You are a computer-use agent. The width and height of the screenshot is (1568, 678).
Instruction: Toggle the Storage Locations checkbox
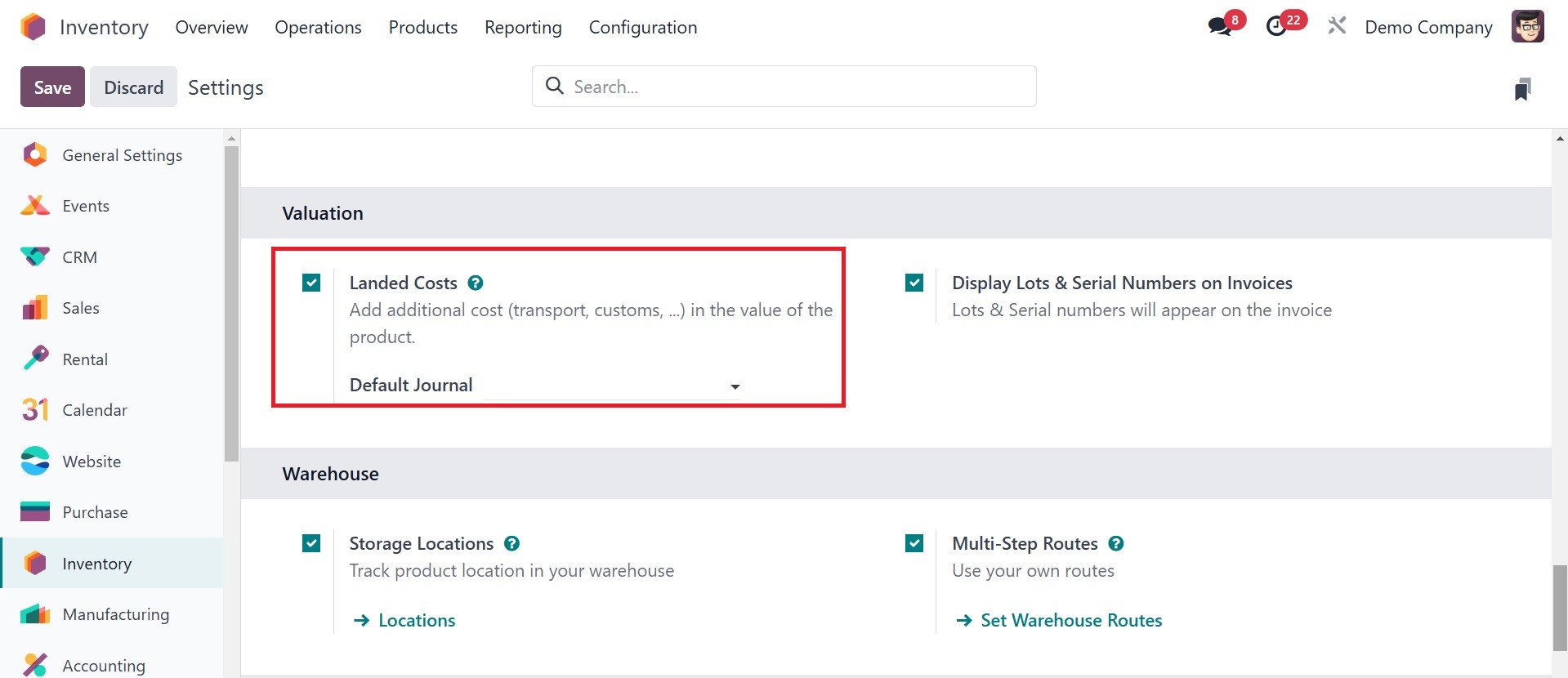pyautogui.click(x=311, y=543)
